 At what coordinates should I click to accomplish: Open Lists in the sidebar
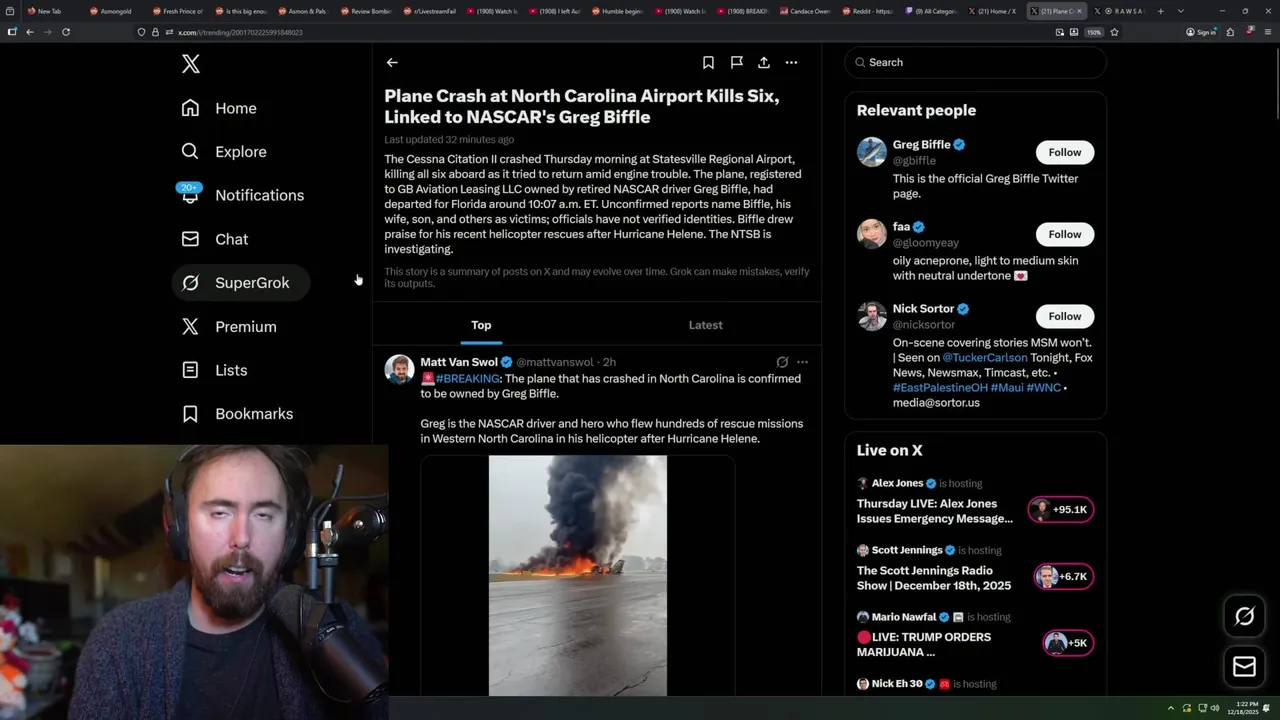point(214,370)
